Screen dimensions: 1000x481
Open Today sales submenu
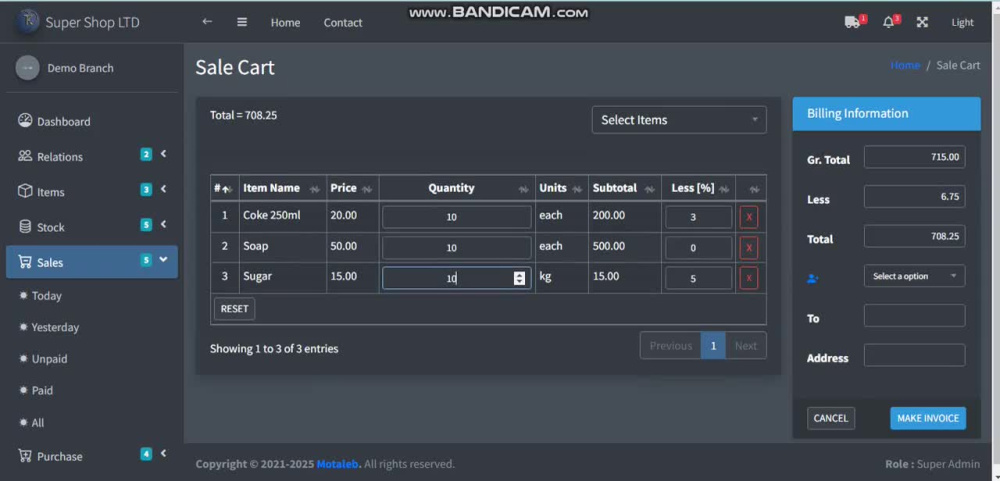(47, 295)
